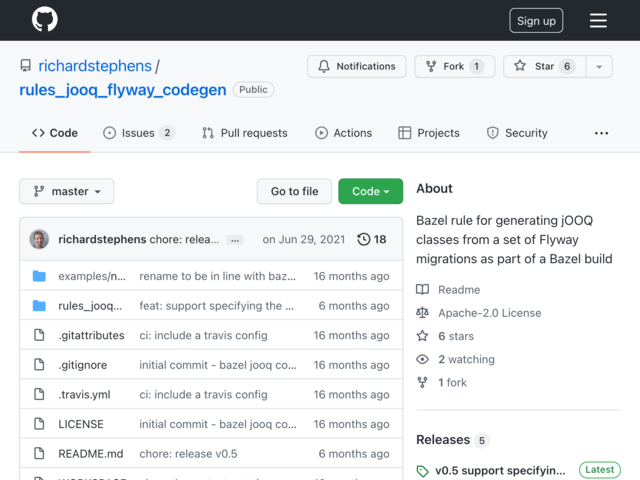The height and width of the screenshot is (480, 640).
Task: Open rules_jooq_flyway_codegen repository link
Action: tap(122, 89)
